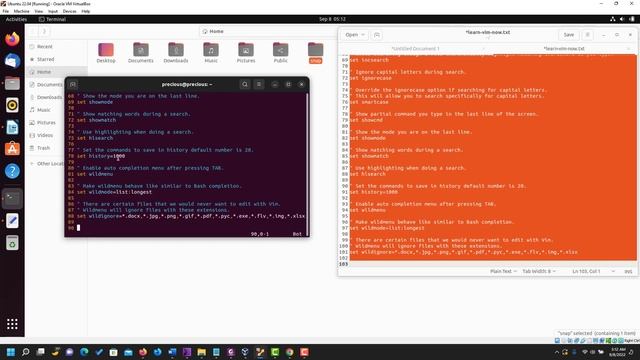Open Ln 103, Col 1 position dropdown
The image size is (640, 360).
point(593,271)
